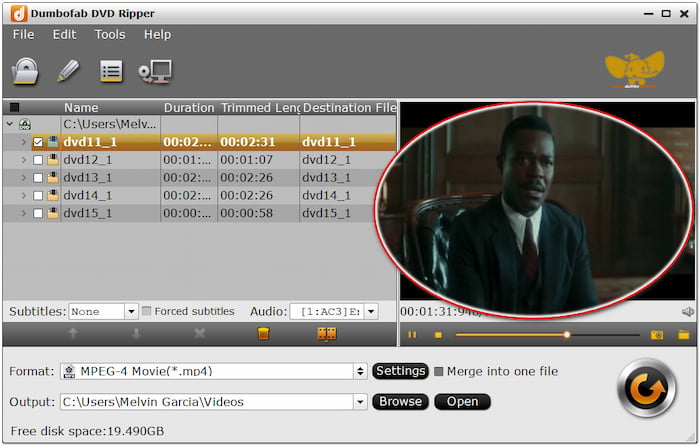Open the File menu
Viewport: 700px width, 446px height.
pyautogui.click(x=23, y=34)
